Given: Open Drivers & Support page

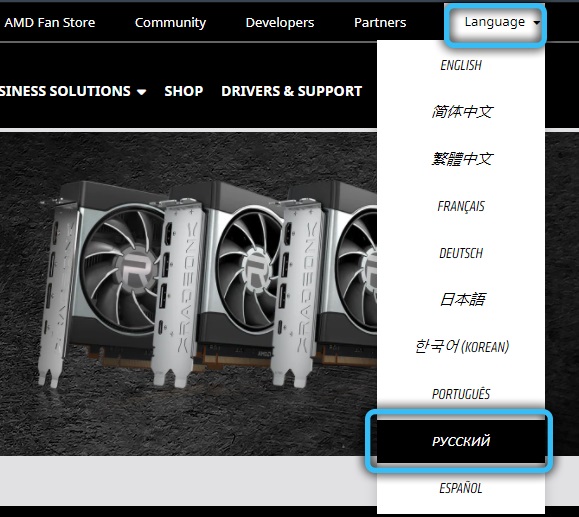Looking at the screenshot, I should coord(291,91).
